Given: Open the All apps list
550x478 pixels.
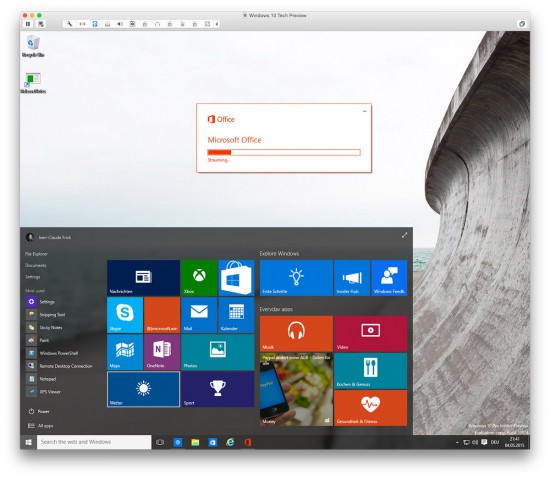Looking at the screenshot, I should pyautogui.click(x=40, y=426).
